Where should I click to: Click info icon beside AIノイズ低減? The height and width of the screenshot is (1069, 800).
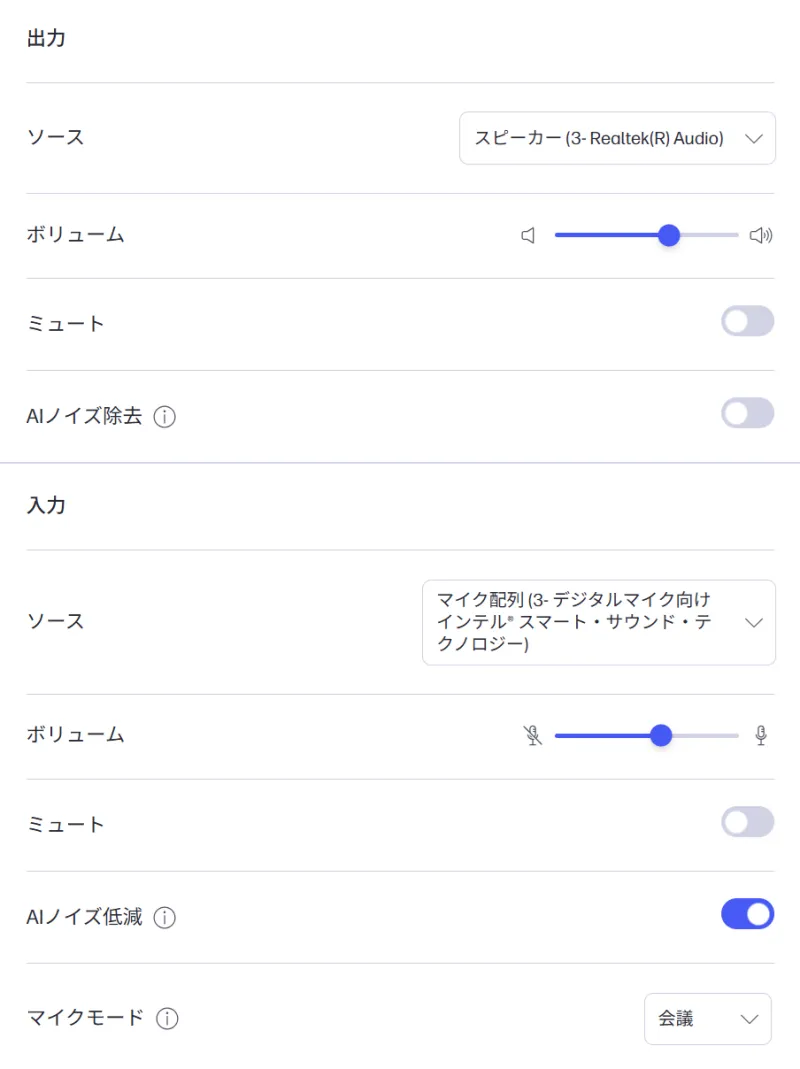[165, 917]
